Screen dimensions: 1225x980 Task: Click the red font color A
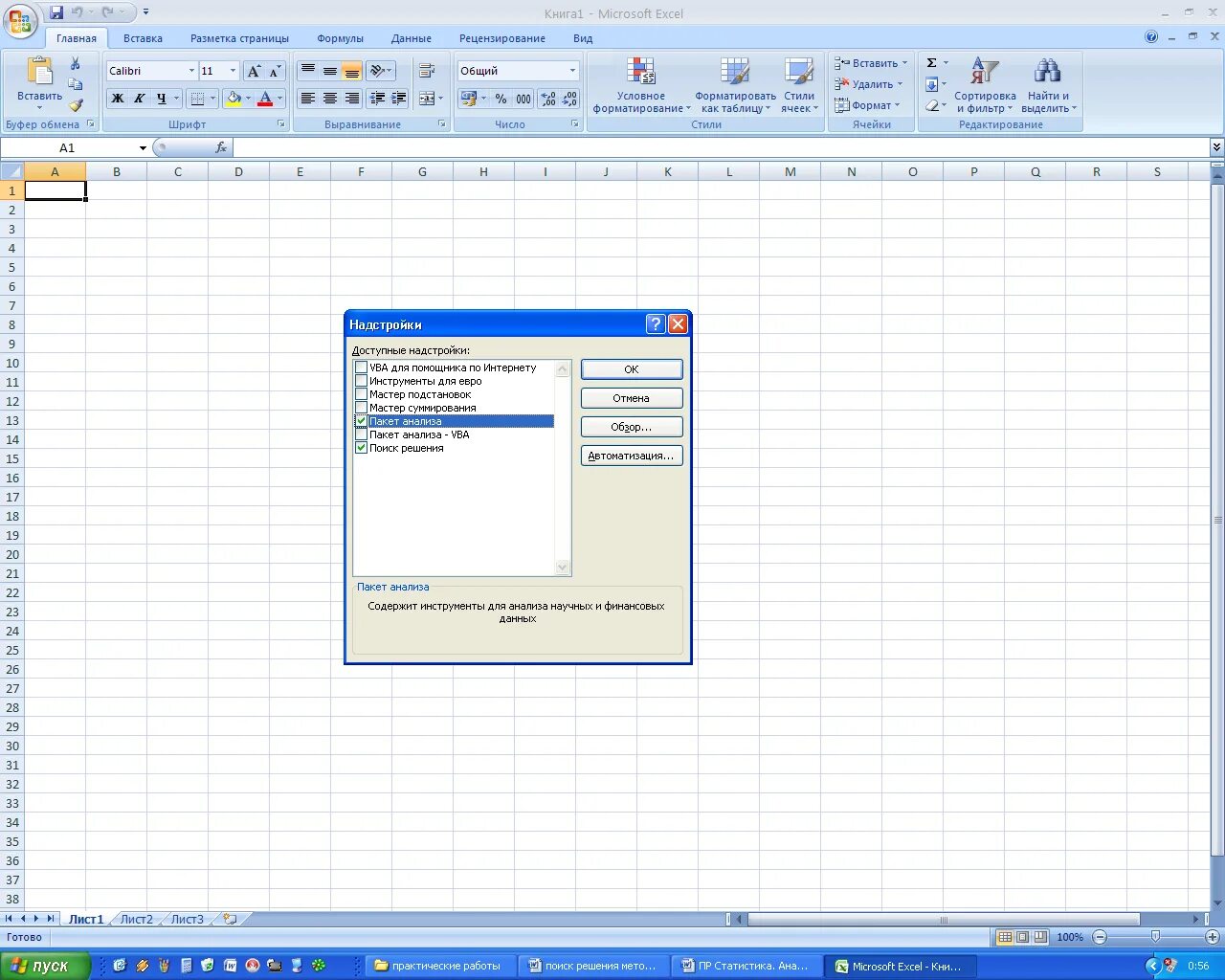265,98
